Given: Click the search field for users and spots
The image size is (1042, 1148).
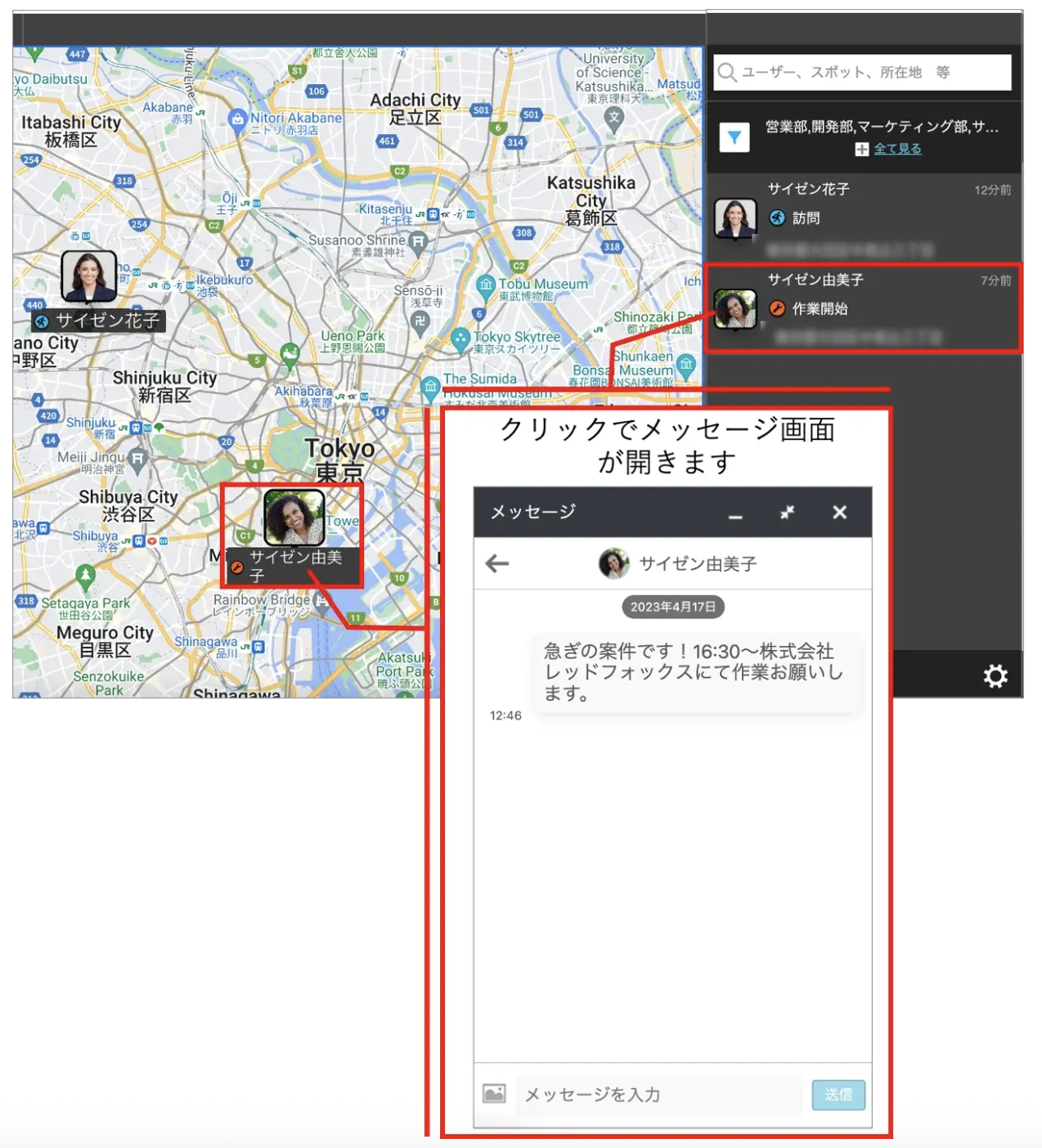Looking at the screenshot, I should (862, 73).
